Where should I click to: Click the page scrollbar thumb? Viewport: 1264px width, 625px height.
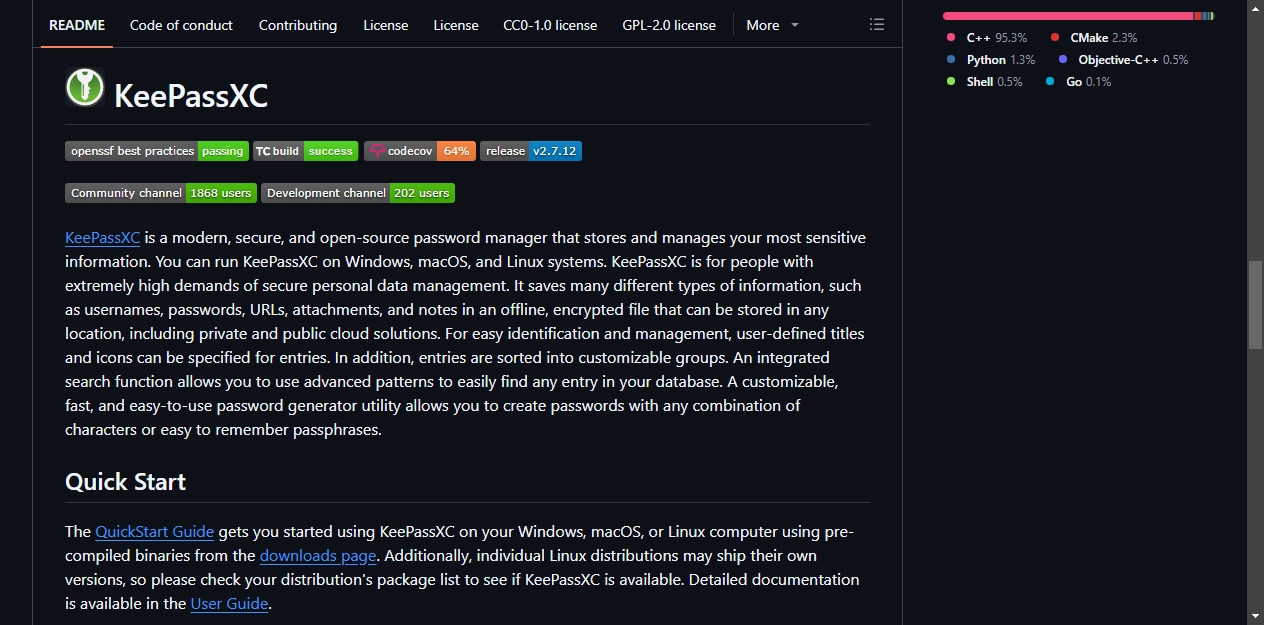click(1255, 305)
